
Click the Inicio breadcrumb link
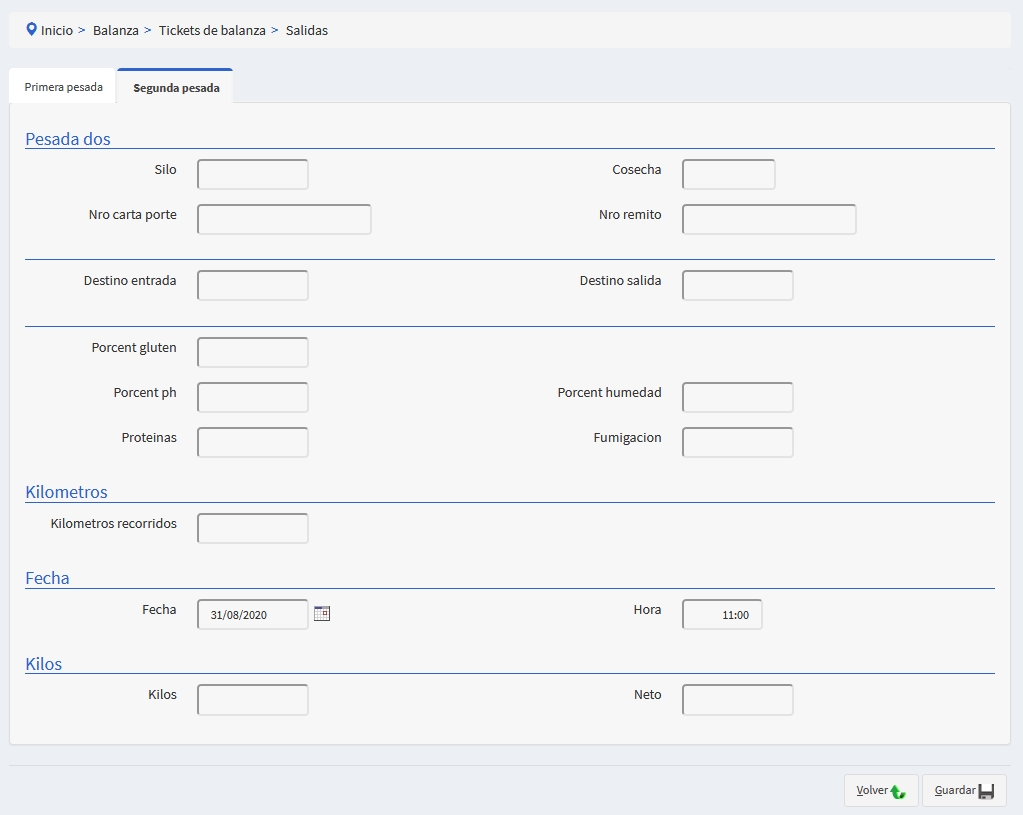coord(57,31)
